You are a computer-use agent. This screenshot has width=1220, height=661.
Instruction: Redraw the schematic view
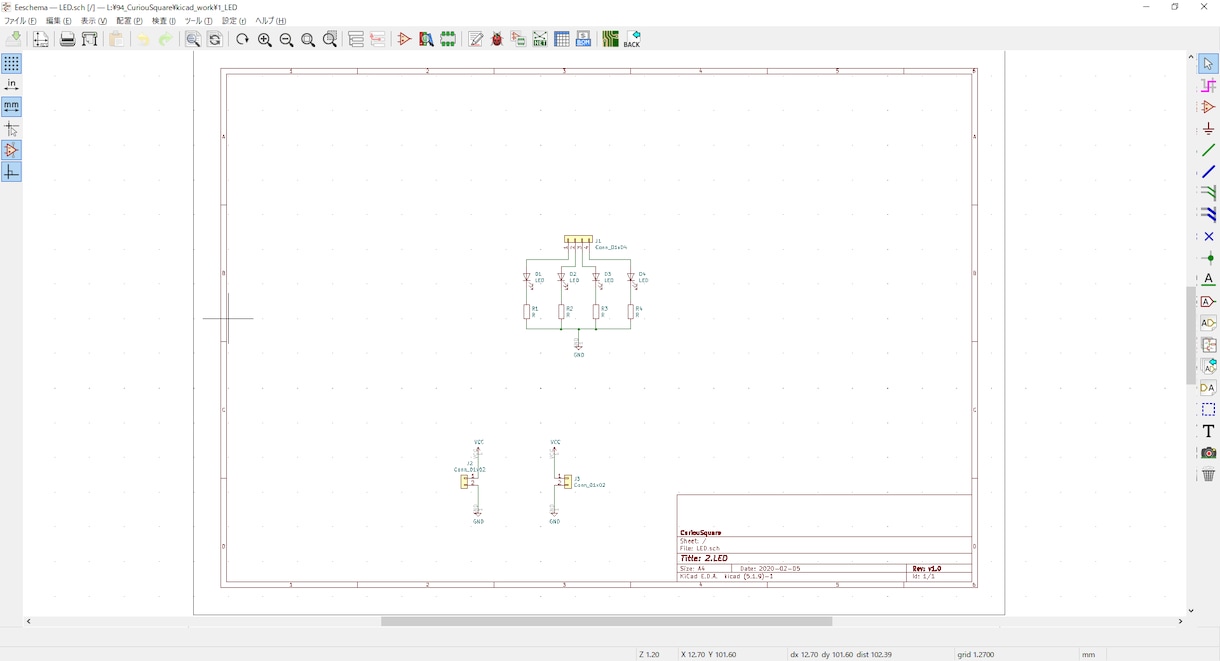(x=242, y=39)
